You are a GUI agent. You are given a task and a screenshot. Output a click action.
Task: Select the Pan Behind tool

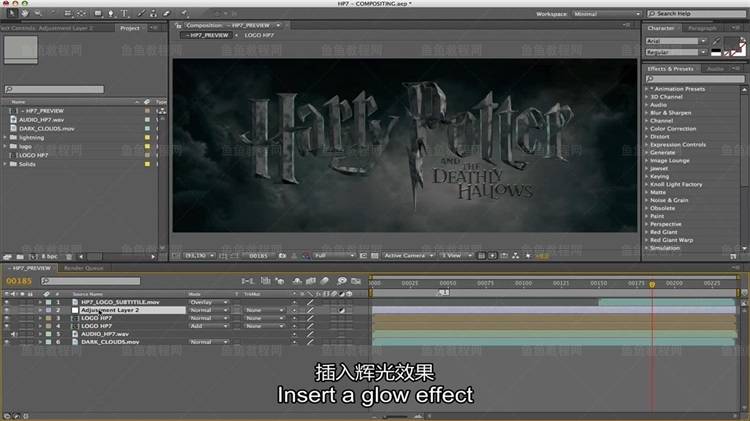pyautogui.click(x=81, y=13)
